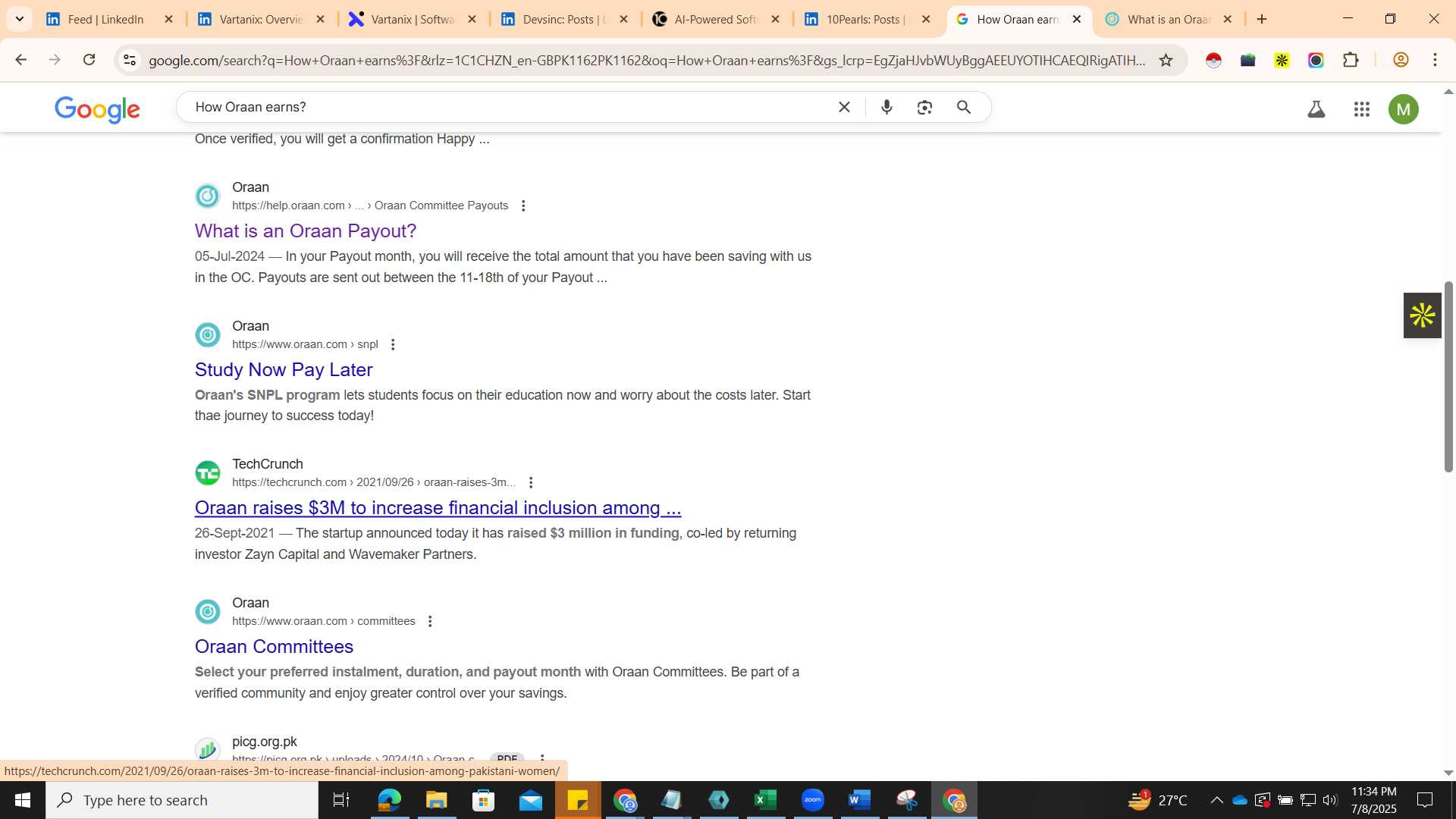Open Excel from taskbar
1456x819 pixels.
pos(765,800)
